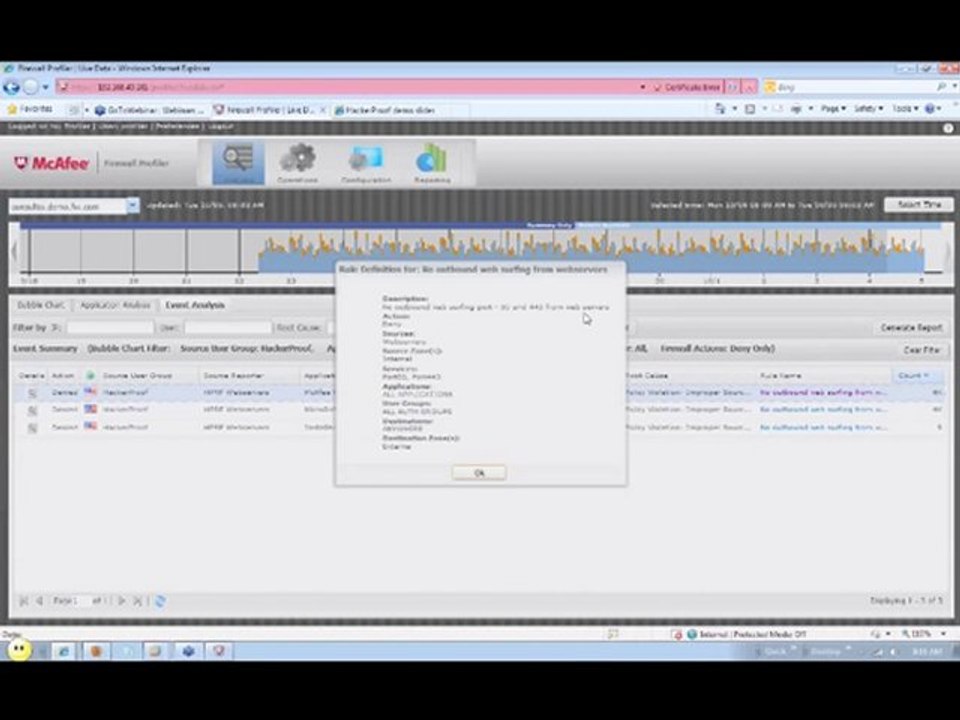Viewport: 960px width, 720px height.
Task: Switch to the GoToWebinar browser tab
Action: point(149,110)
